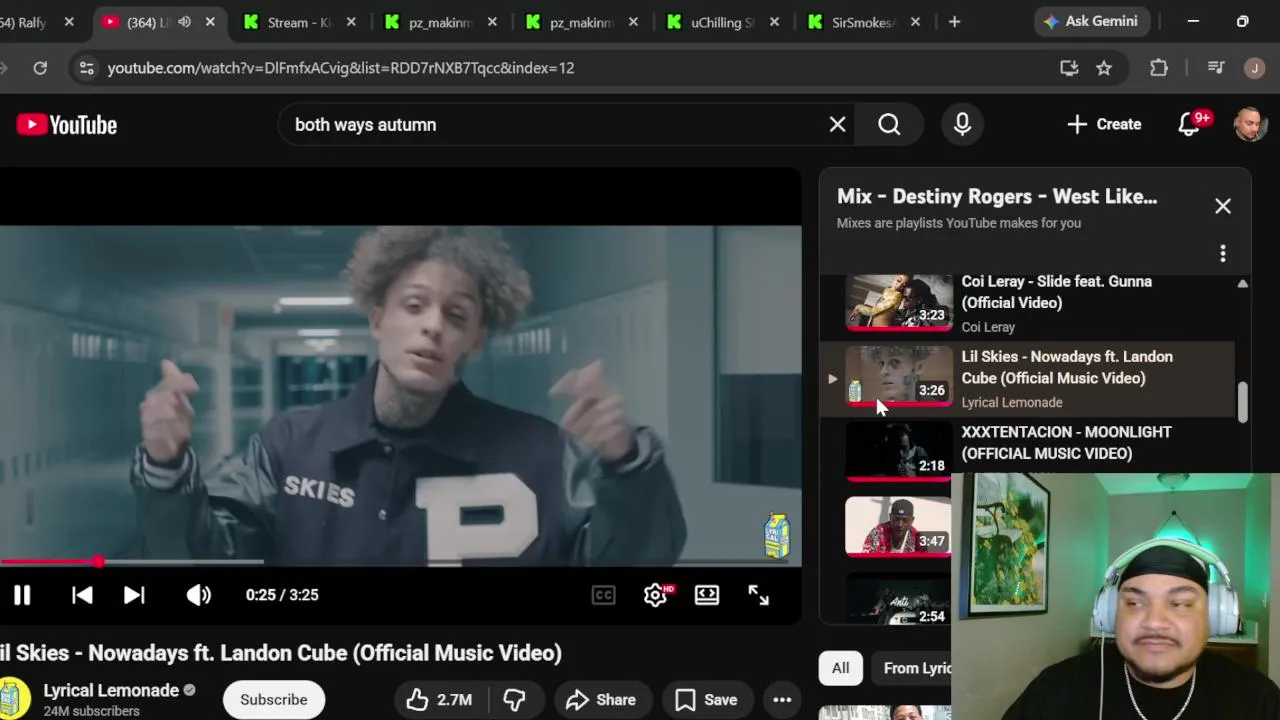Play XXXTENTACION MOONLIGHT thumbnail
The width and height of the screenshot is (1280, 720).
(x=899, y=451)
